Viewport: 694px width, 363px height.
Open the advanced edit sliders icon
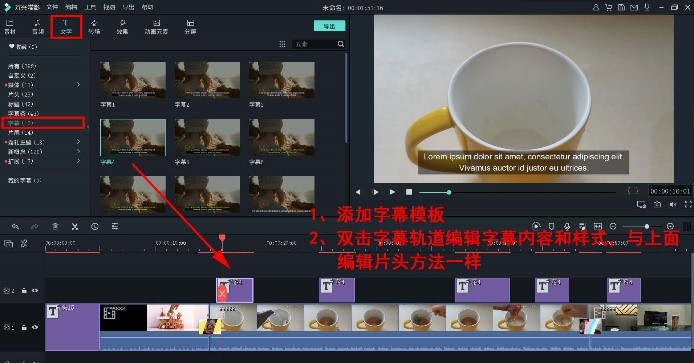point(115,226)
